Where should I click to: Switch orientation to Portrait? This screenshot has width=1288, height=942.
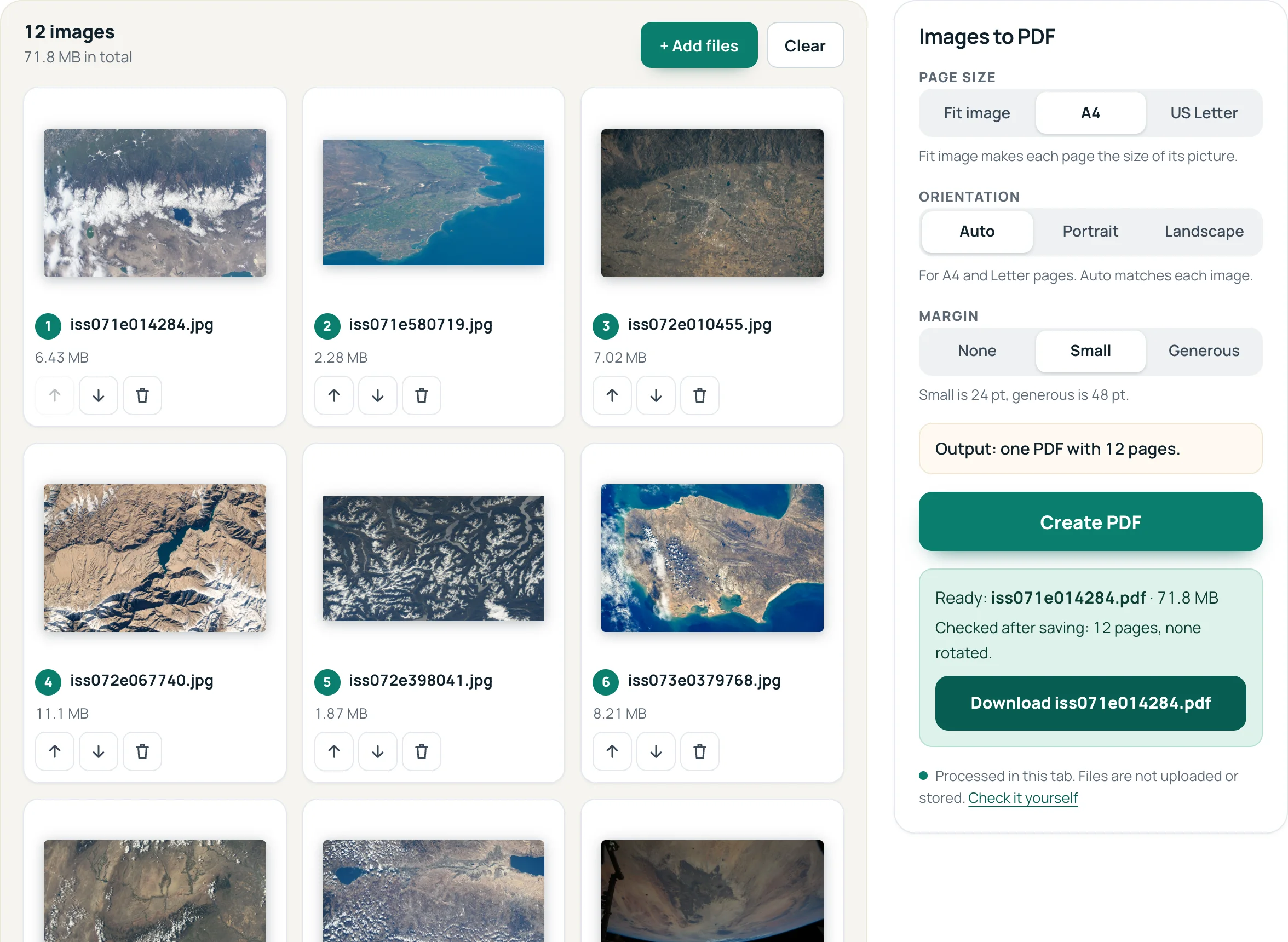coord(1090,232)
